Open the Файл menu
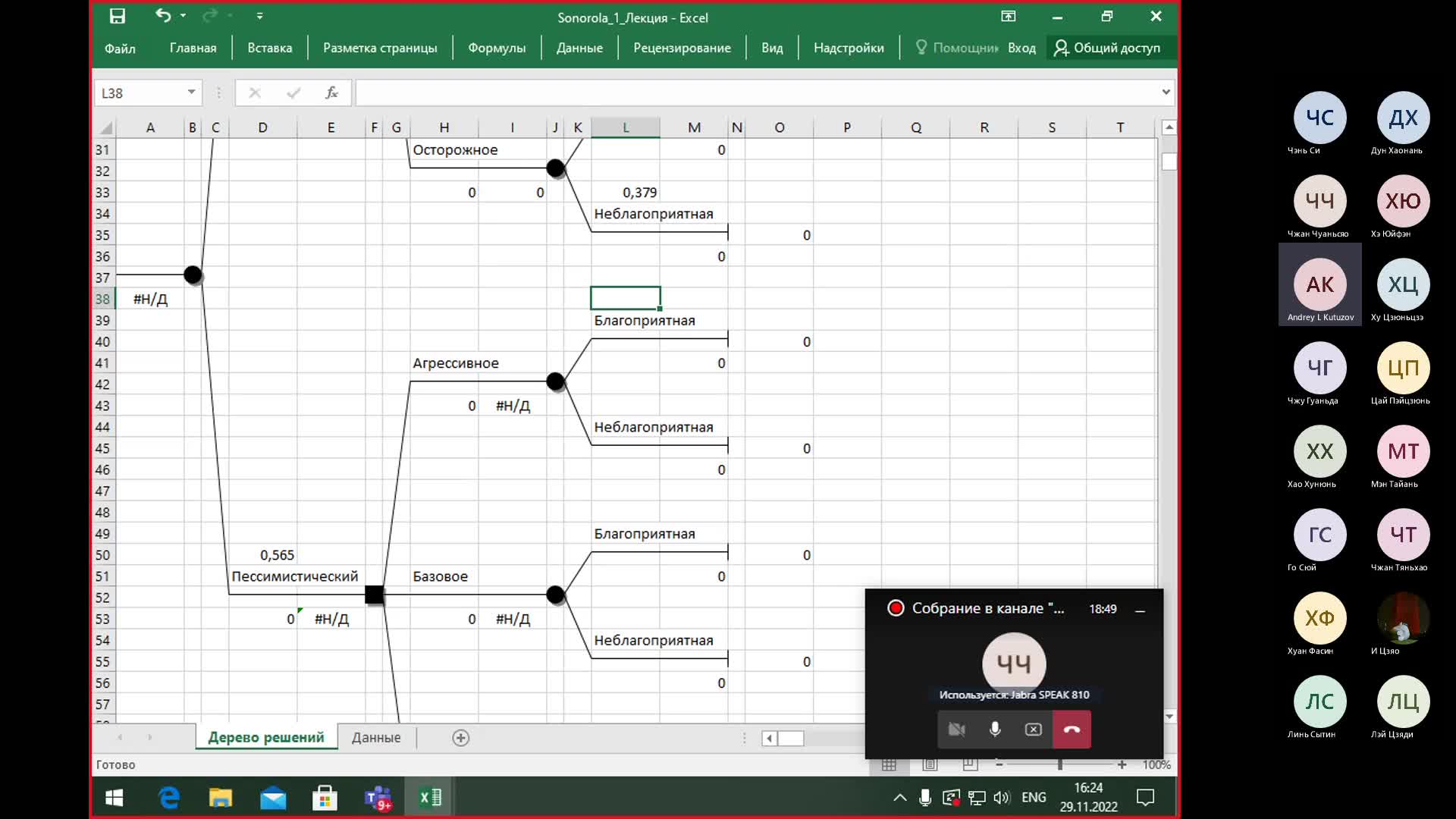 tap(120, 48)
